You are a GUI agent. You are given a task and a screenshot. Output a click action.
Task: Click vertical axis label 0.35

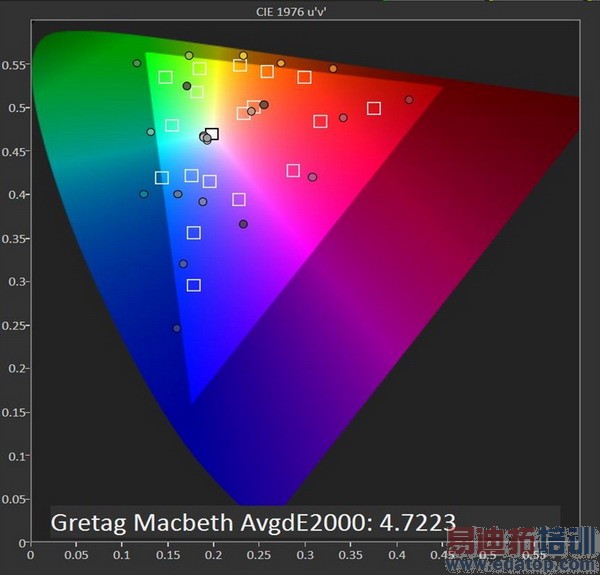click(13, 239)
